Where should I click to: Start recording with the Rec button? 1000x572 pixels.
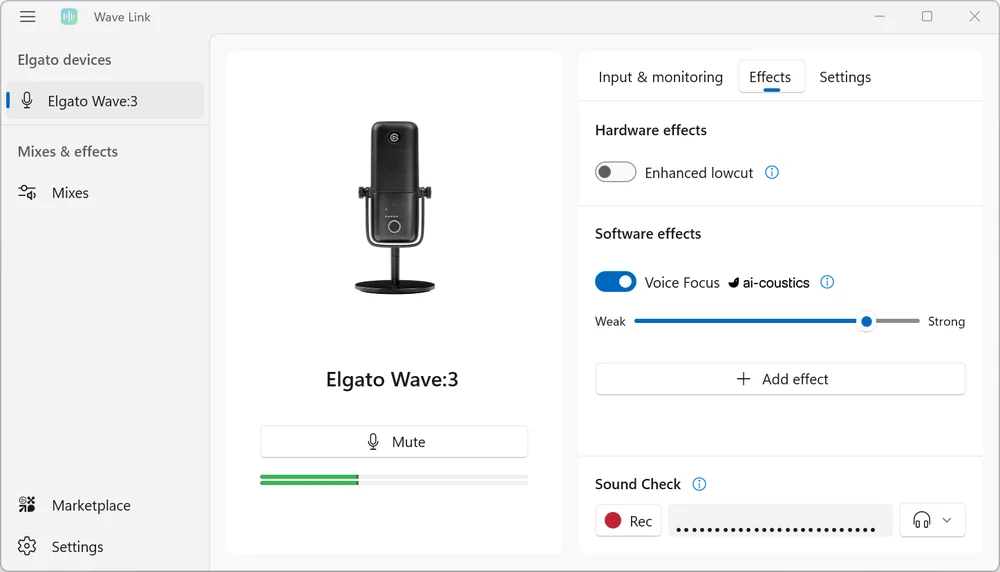628,520
